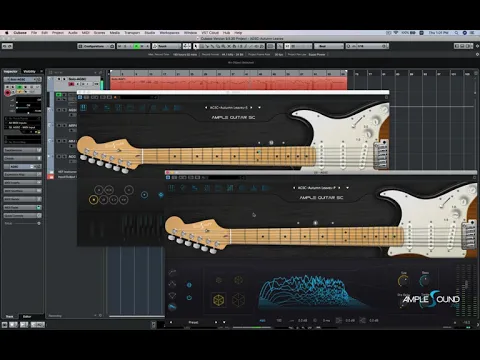Toggle the red record enable button in the Inspector
This screenshot has width=480, height=360.
point(7,93)
